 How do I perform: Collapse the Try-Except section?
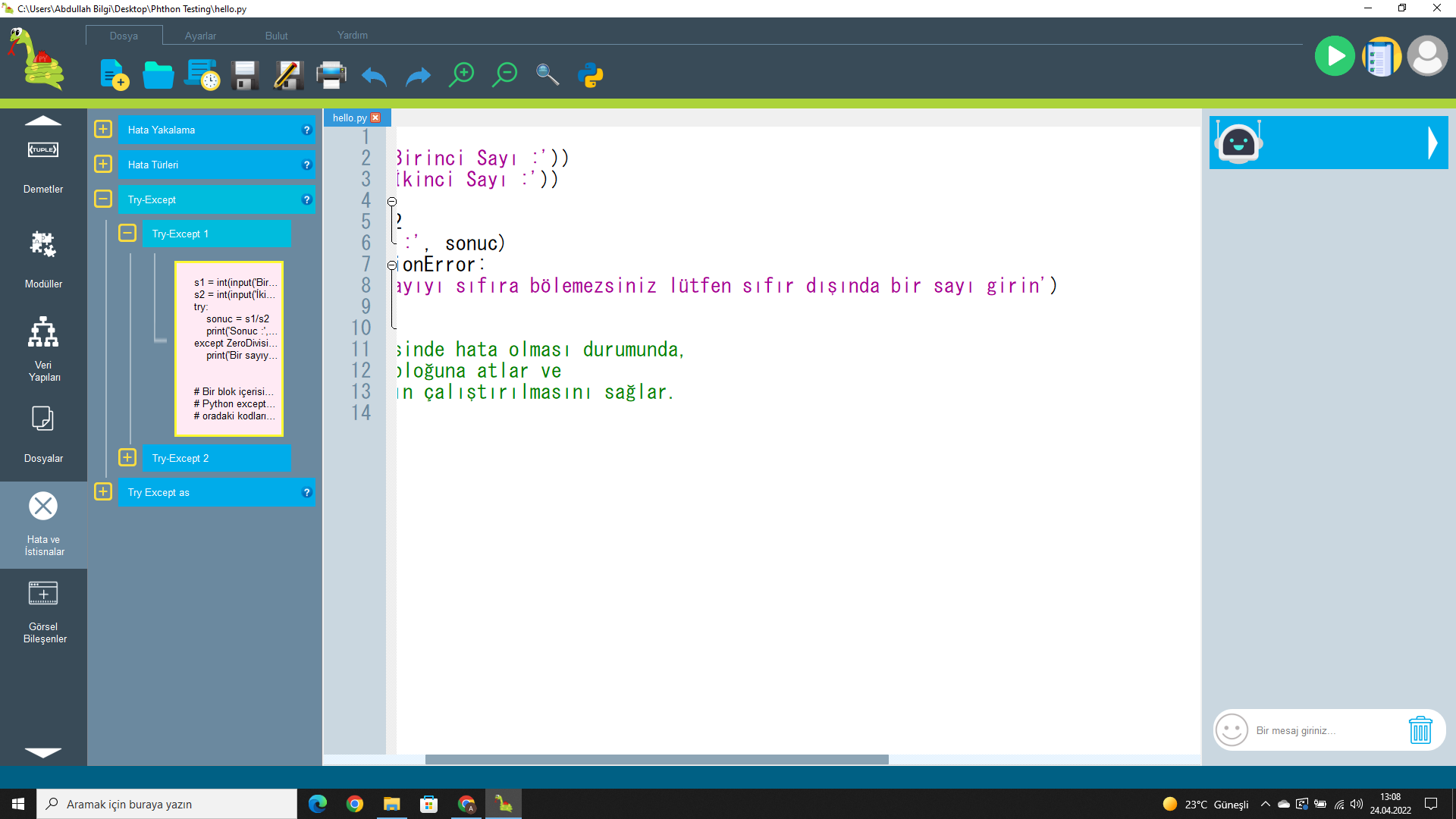pyautogui.click(x=102, y=199)
